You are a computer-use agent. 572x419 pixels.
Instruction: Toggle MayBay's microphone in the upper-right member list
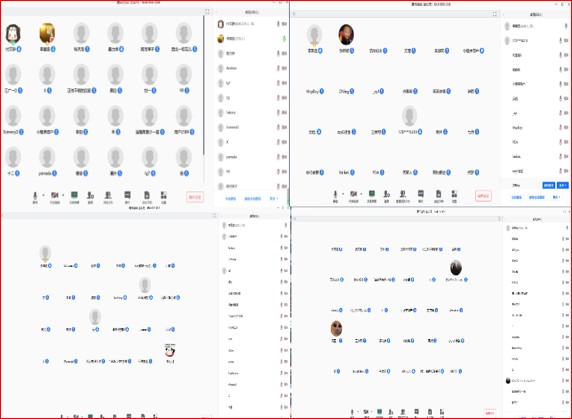[x=561, y=128]
